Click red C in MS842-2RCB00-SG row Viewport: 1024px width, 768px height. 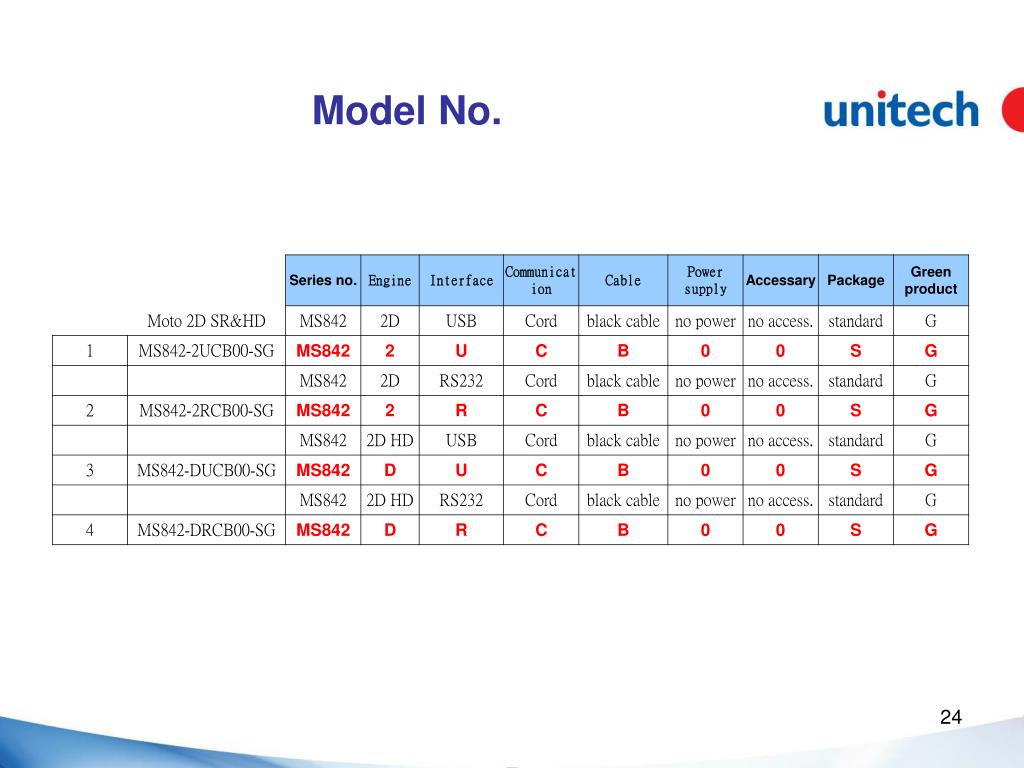point(541,411)
